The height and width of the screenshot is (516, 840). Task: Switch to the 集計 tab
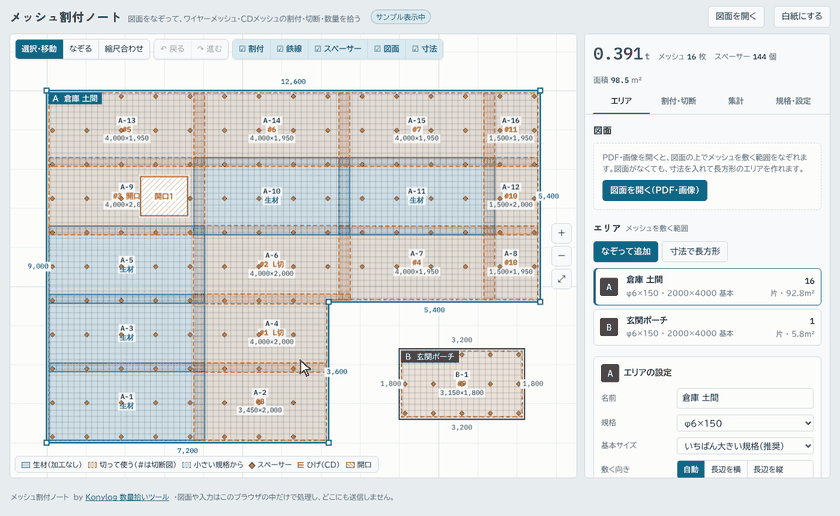click(x=736, y=101)
